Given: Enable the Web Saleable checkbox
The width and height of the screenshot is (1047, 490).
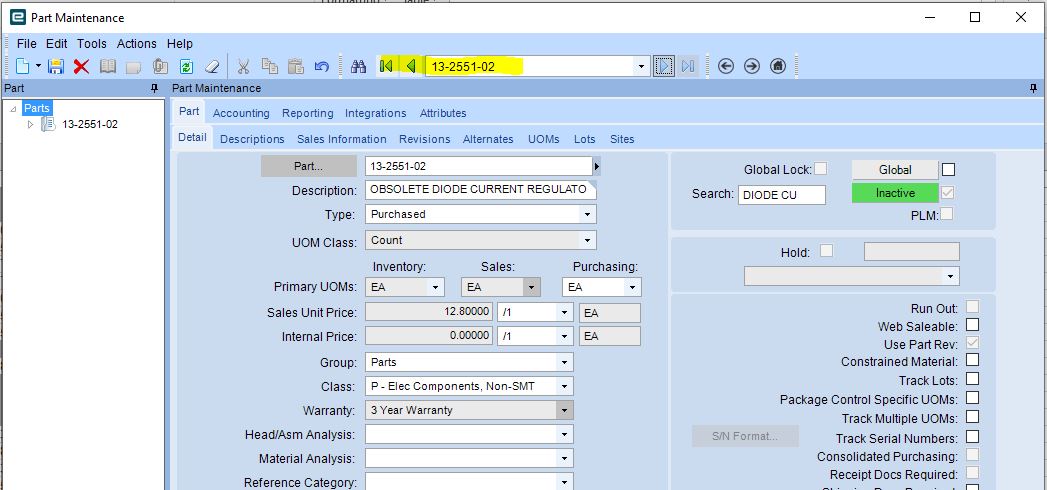Looking at the screenshot, I should tap(972, 325).
